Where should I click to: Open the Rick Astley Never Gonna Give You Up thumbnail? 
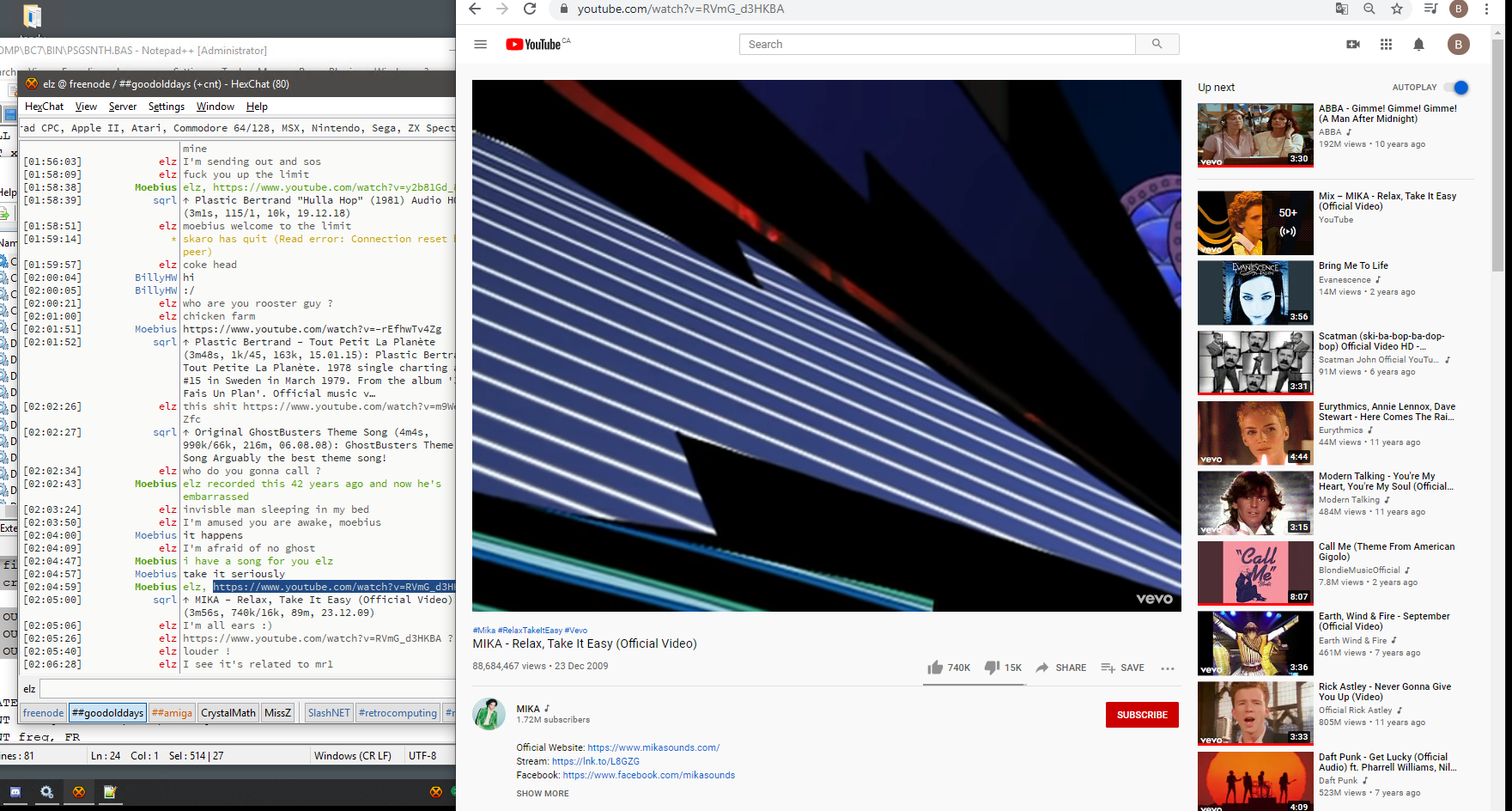[x=1255, y=713]
